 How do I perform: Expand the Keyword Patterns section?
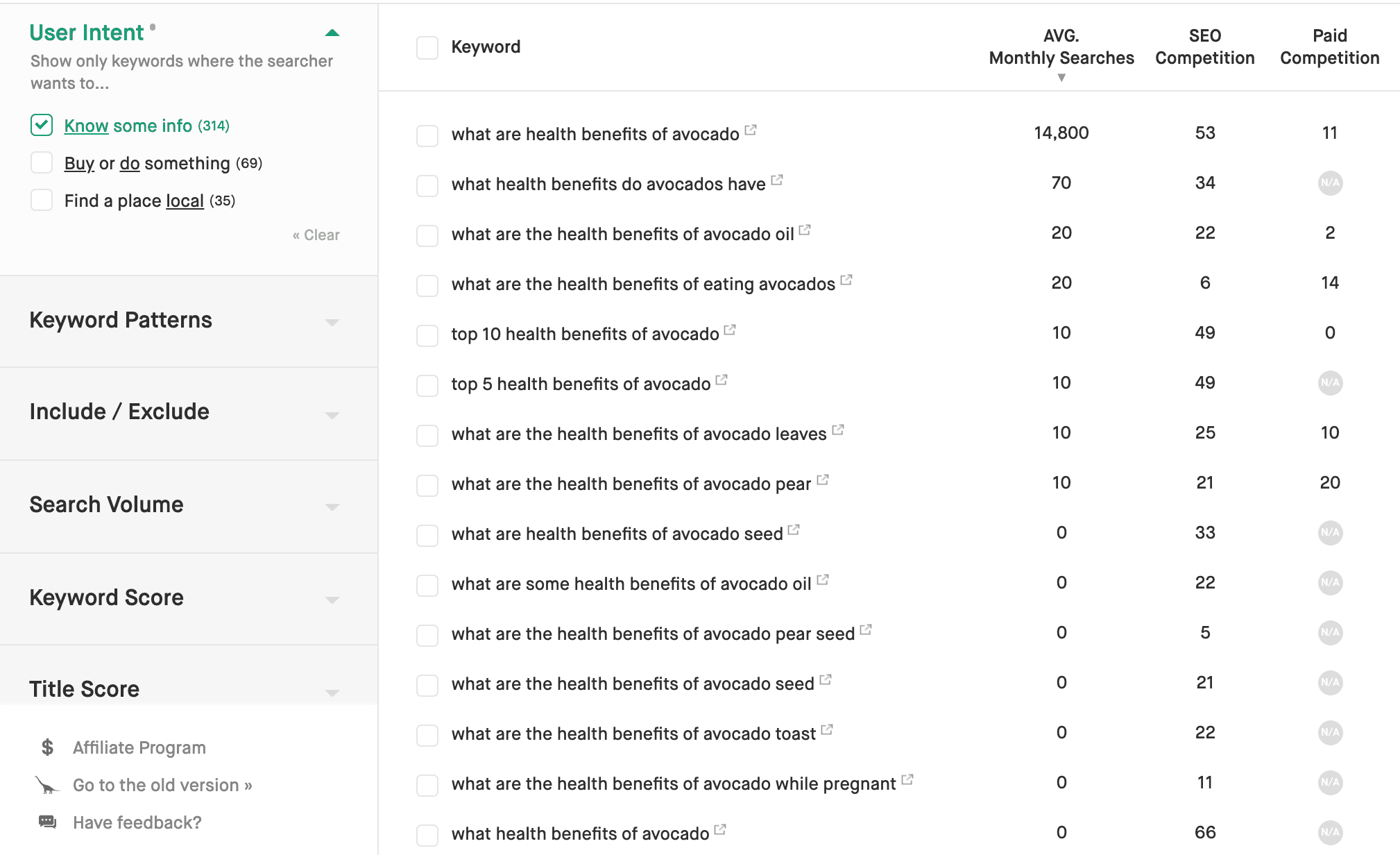click(x=332, y=321)
